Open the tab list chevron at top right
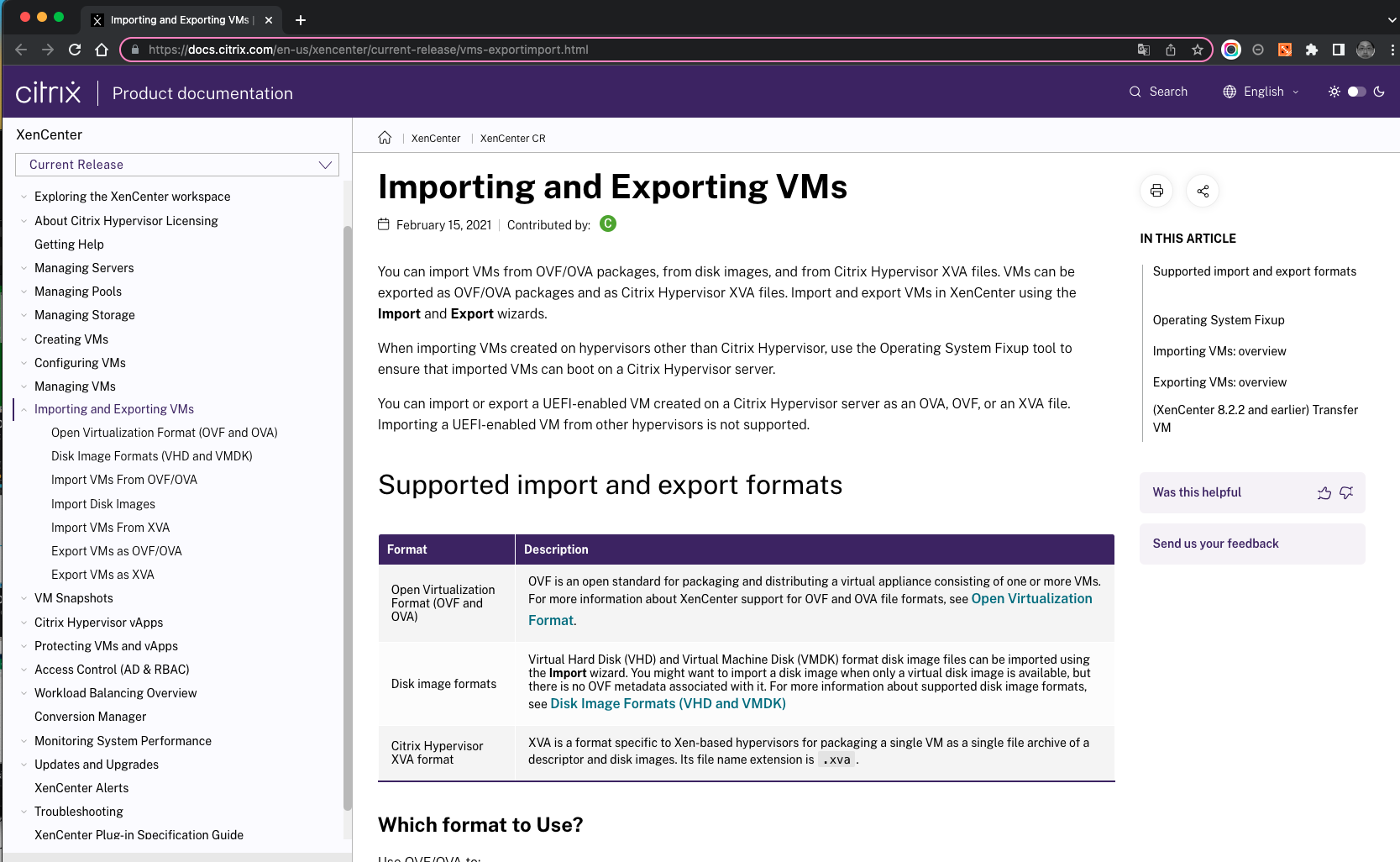Viewport: 1400px width, 862px height. [x=1392, y=20]
